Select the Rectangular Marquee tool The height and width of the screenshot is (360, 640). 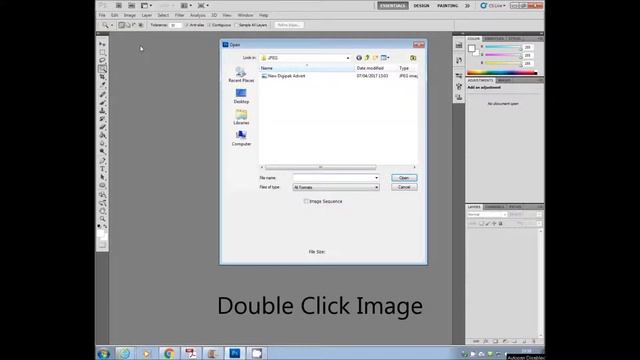102,52
